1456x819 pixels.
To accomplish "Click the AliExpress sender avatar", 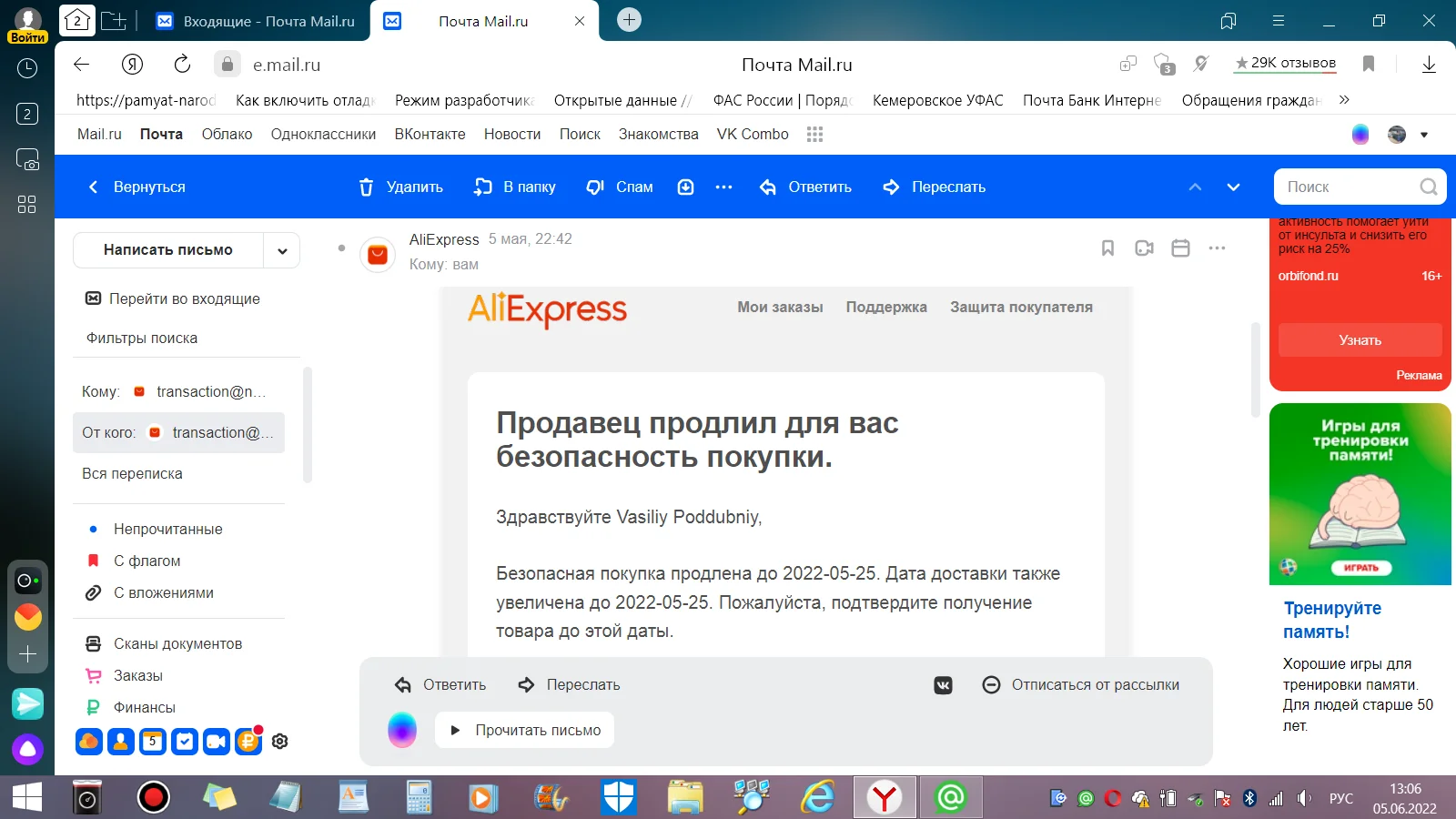I will pos(378,255).
